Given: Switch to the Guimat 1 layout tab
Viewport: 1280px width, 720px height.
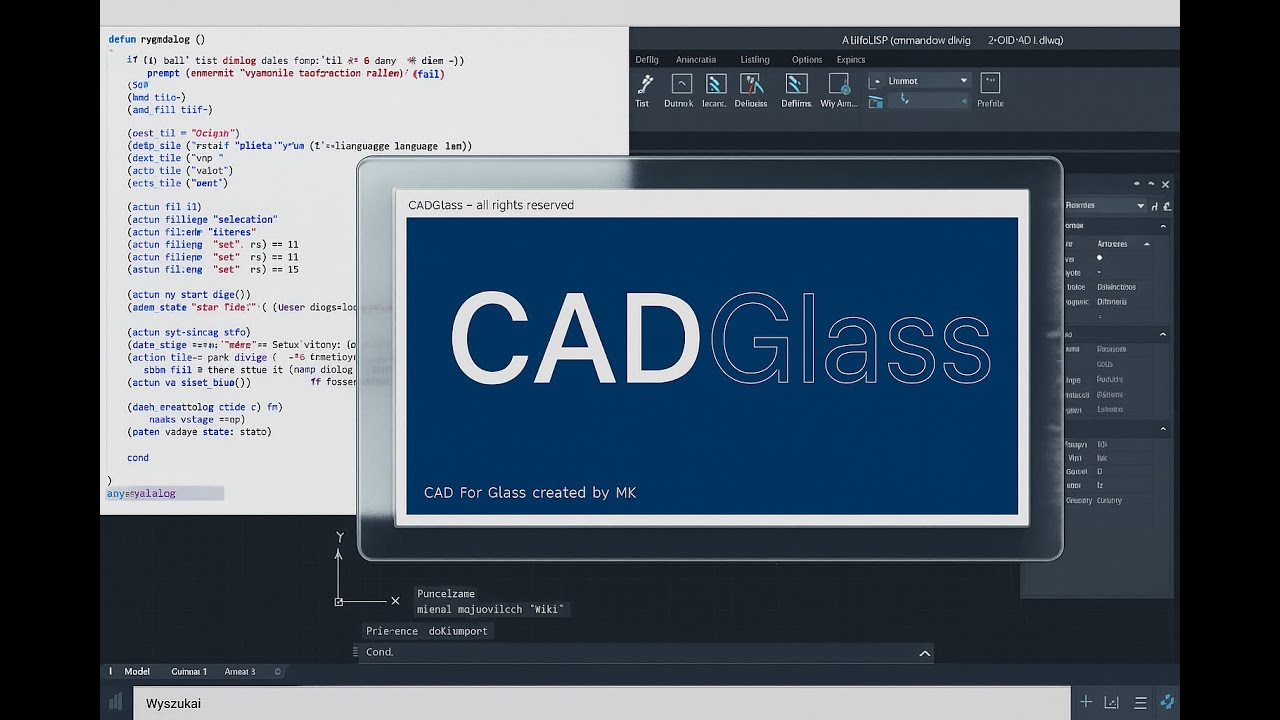Looking at the screenshot, I should click(x=189, y=672).
